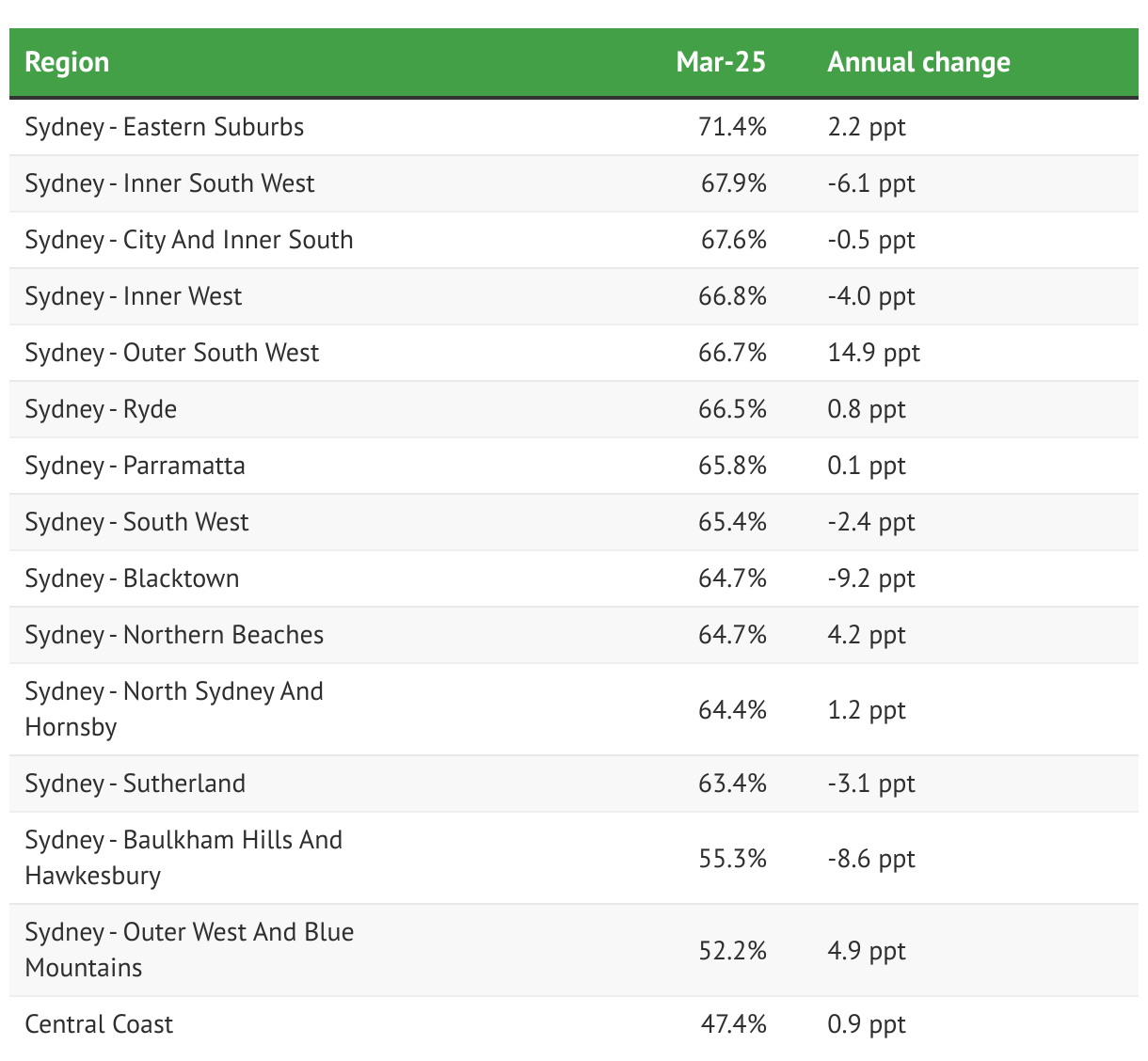Viewport: 1148px width, 1061px height.
Task: Select the Sydney - Inner South West row
Action: point(169,183)
